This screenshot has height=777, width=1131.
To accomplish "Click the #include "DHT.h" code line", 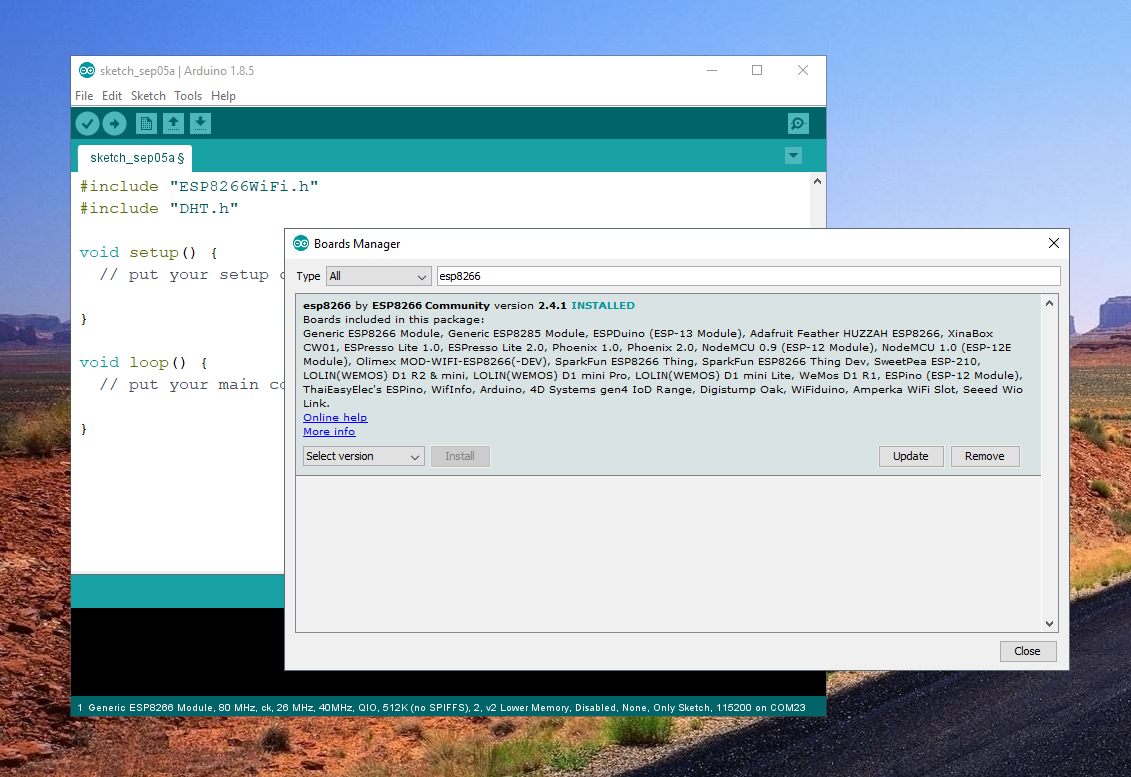I will point(159,208).
